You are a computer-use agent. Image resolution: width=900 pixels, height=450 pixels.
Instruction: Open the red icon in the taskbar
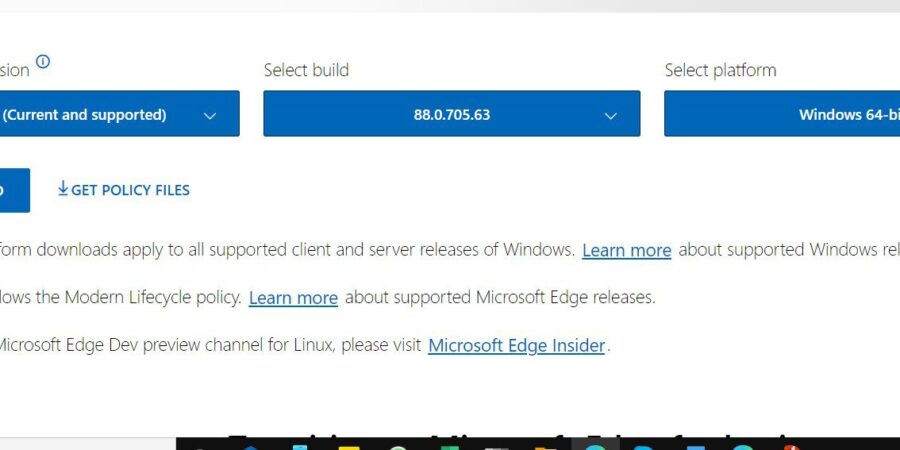click(792, 448)
